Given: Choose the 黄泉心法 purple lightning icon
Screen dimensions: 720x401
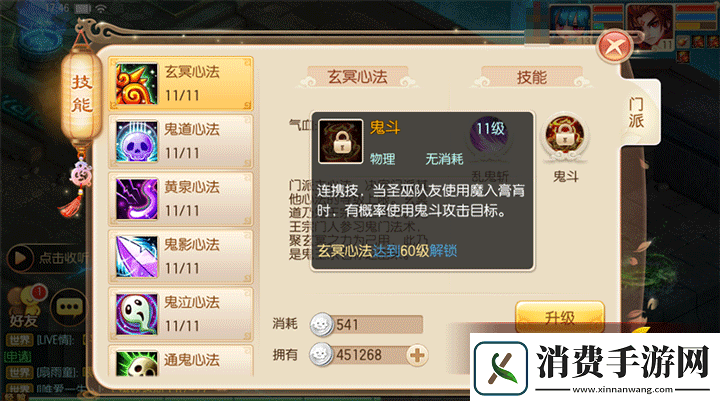Looking at the screenshot, I should [136, 199].
